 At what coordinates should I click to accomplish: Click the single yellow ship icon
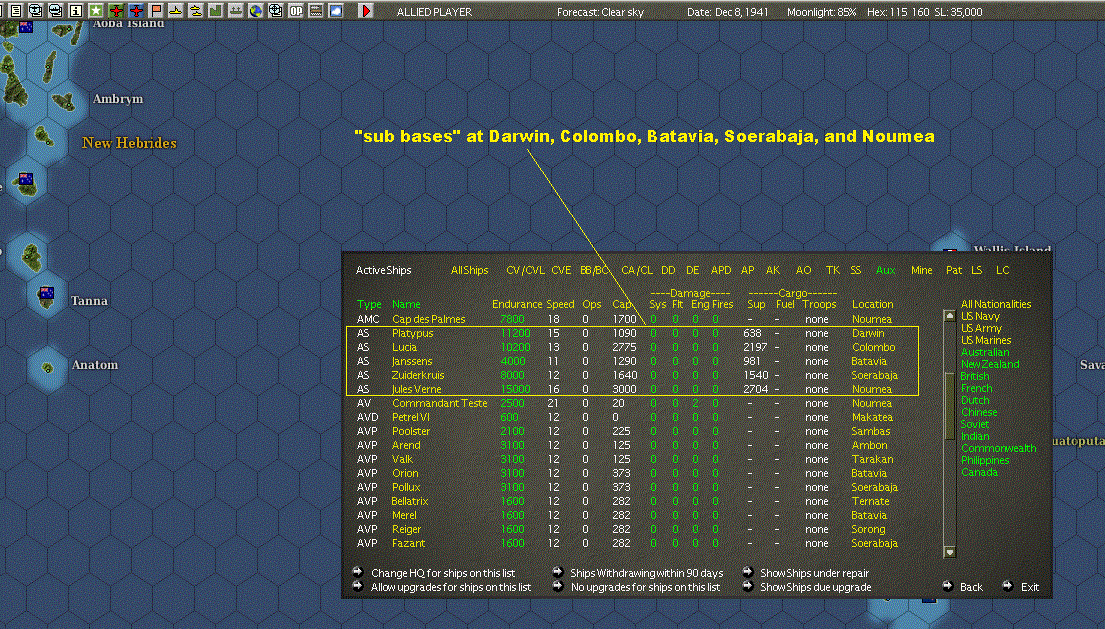[x=175, y=11]
